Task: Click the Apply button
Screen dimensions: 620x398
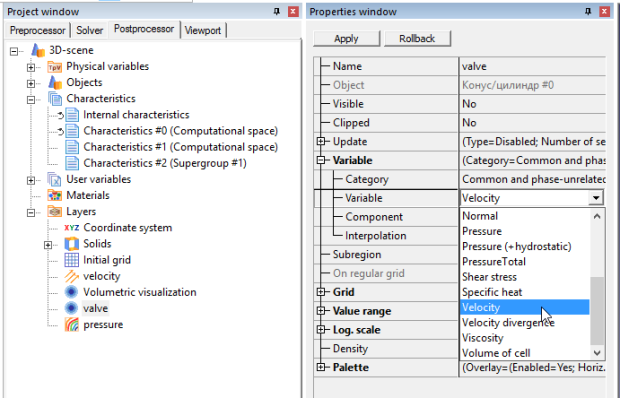Action: click(x=346, y=39)
